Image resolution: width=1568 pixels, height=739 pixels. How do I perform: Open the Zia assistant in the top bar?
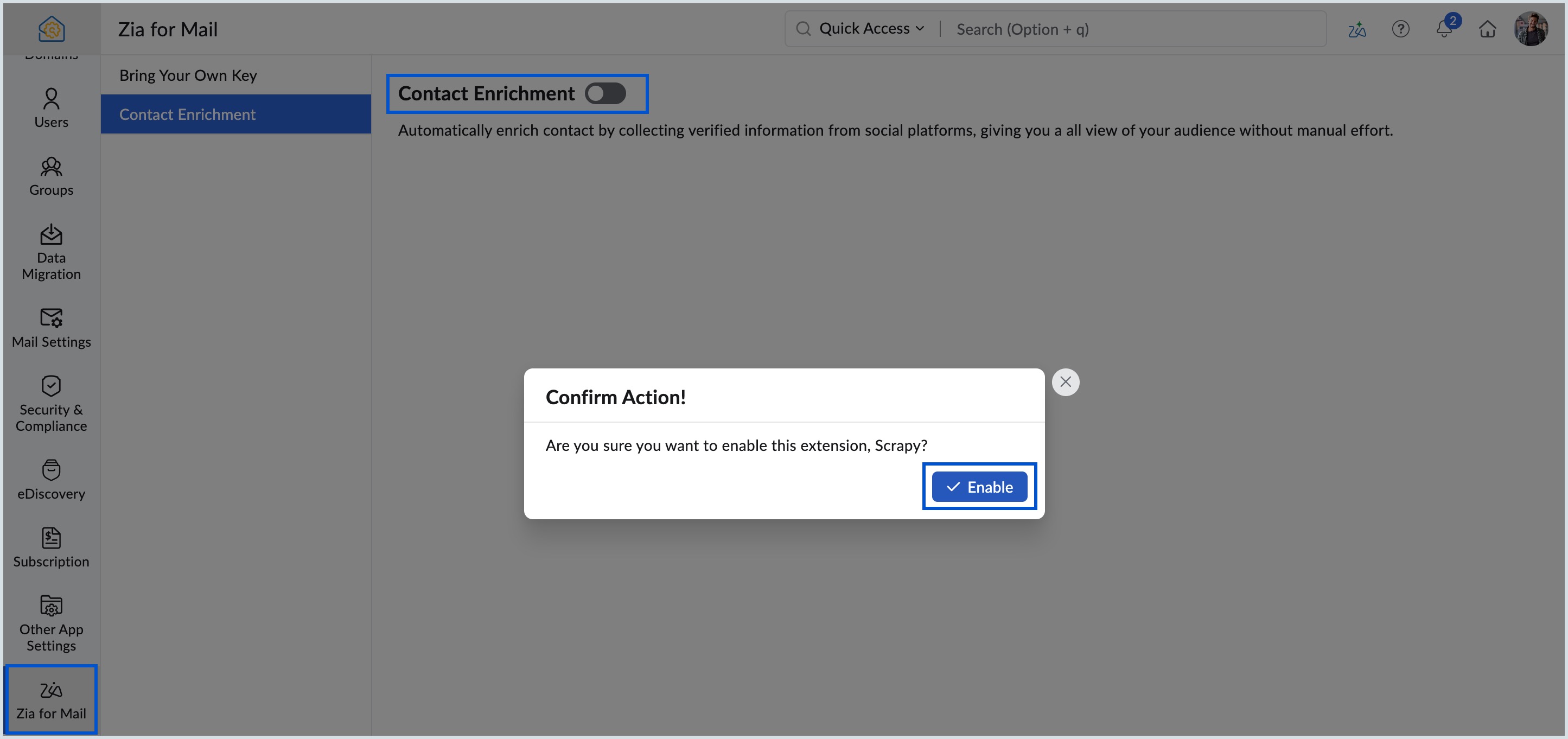(x=1357, y=29)
